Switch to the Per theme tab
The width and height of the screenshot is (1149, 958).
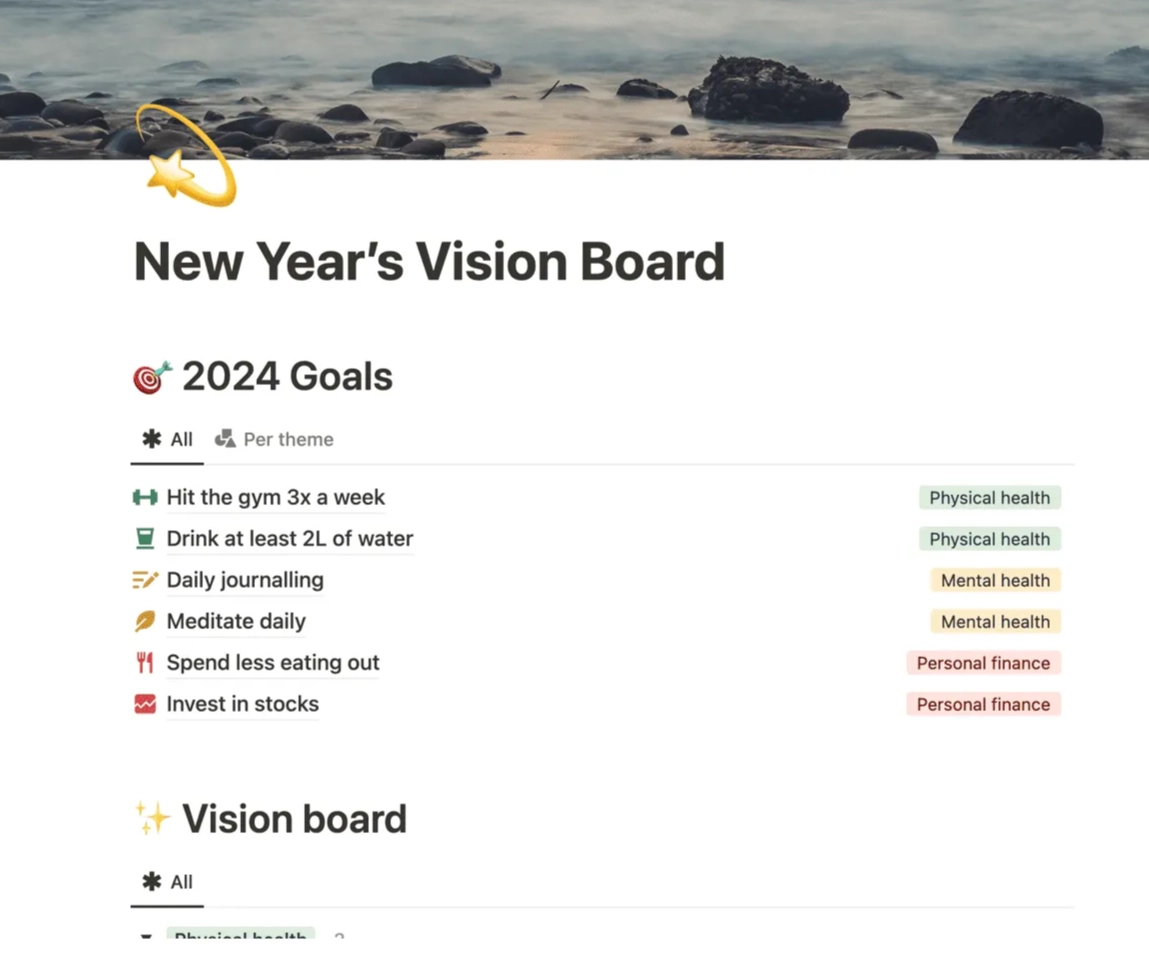coord(275,439)
